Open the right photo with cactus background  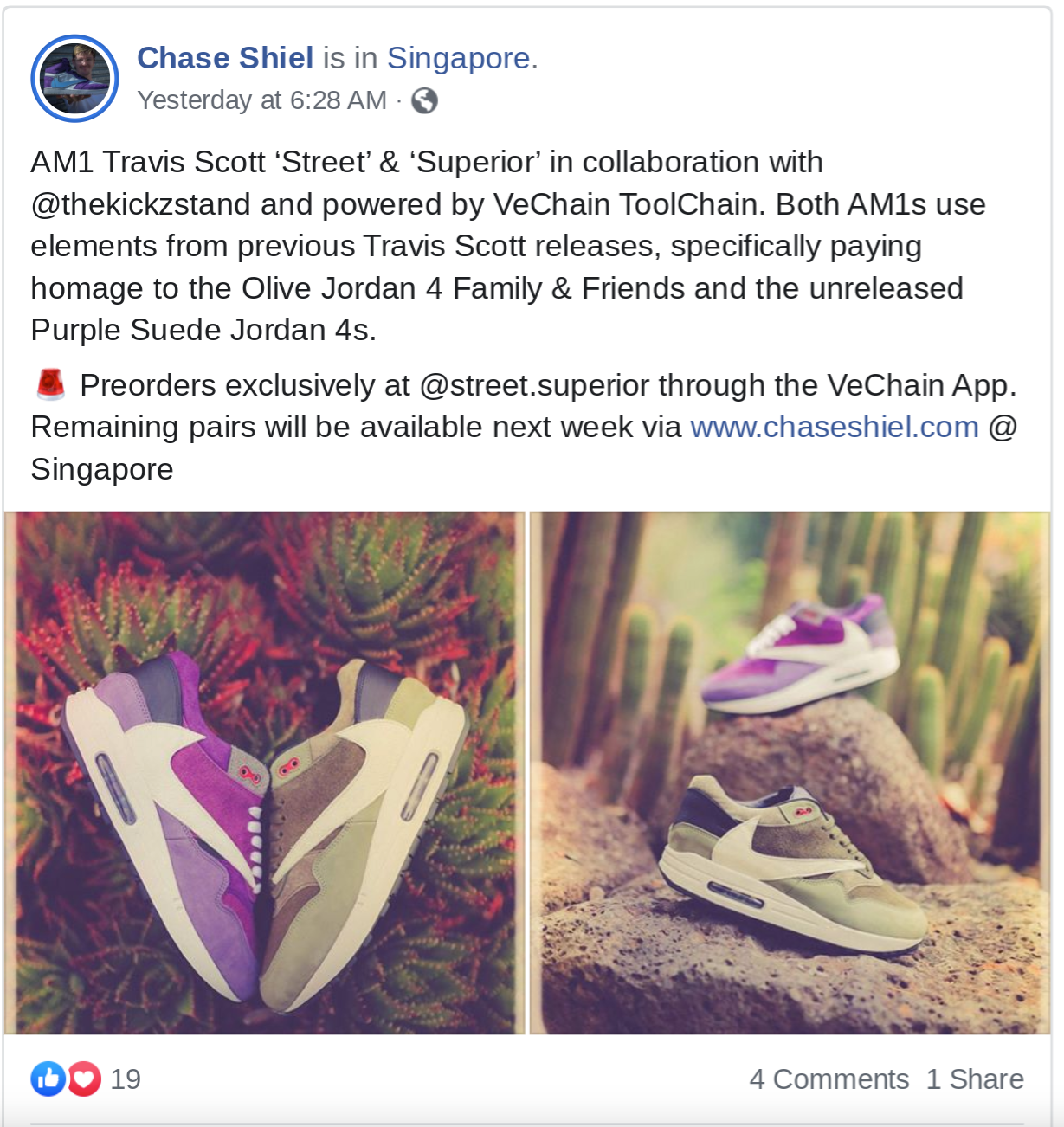tap(790, 773)
